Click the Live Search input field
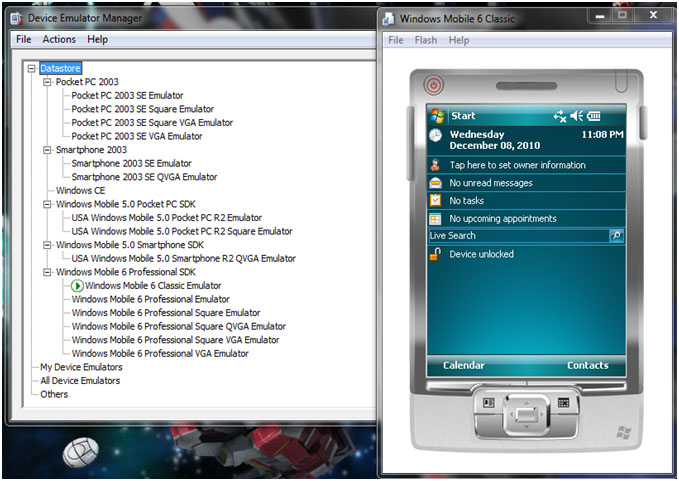 pos(519,236)
